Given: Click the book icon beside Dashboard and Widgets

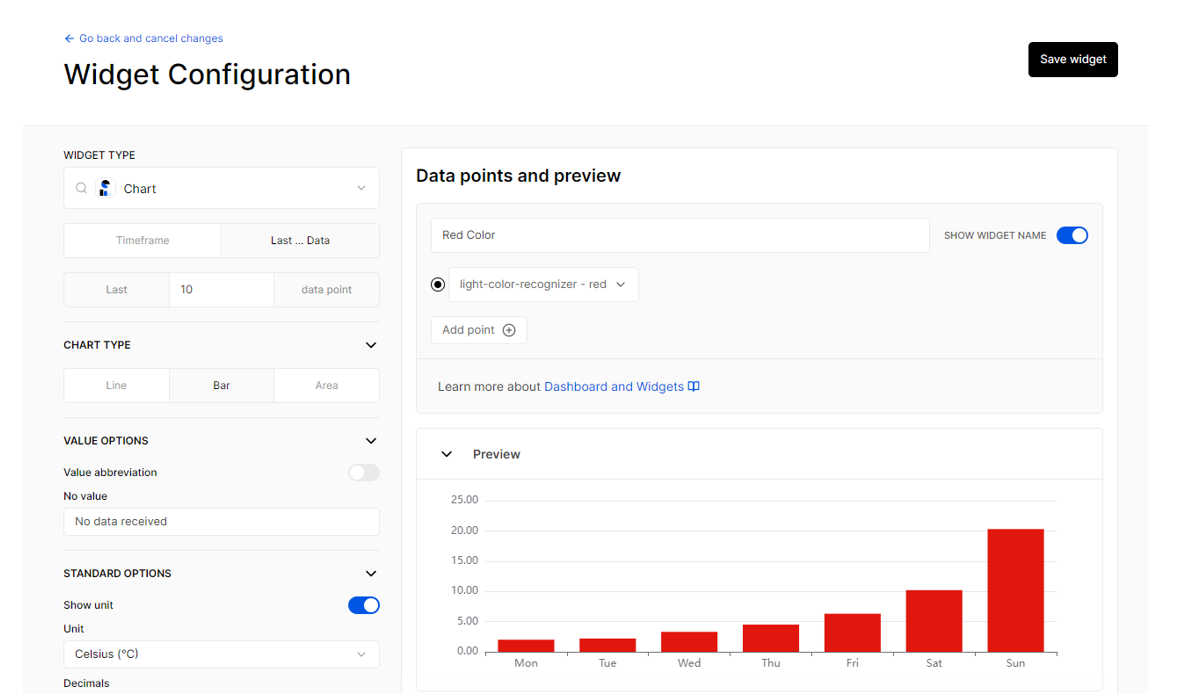Looking at the screenshot, I should pos(693,386).
